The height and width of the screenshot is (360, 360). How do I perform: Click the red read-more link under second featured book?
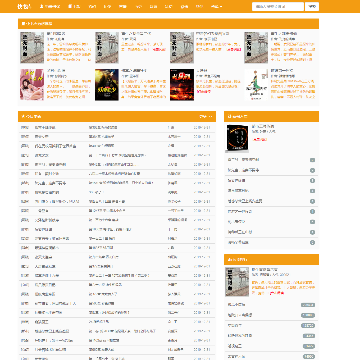[159, 49]
